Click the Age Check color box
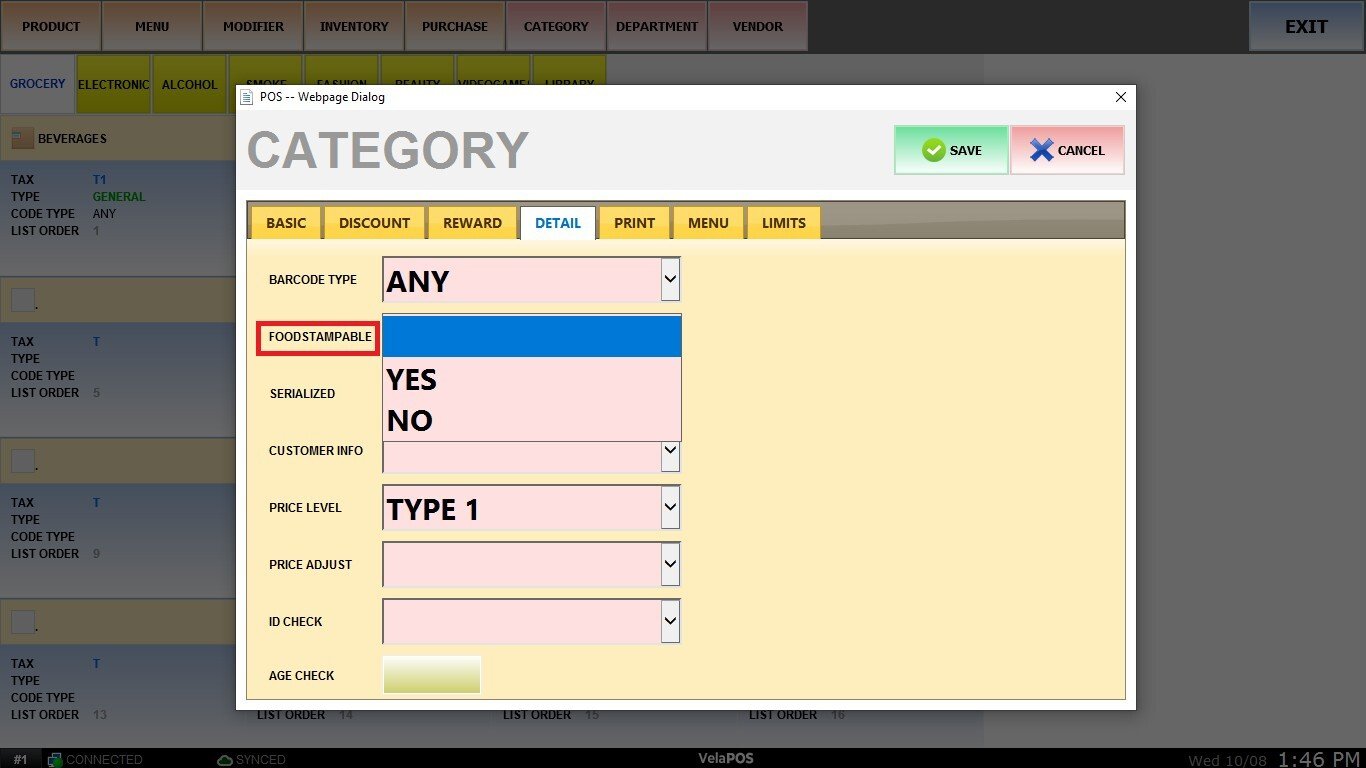1366x768 pixels. tap(432, 675)
